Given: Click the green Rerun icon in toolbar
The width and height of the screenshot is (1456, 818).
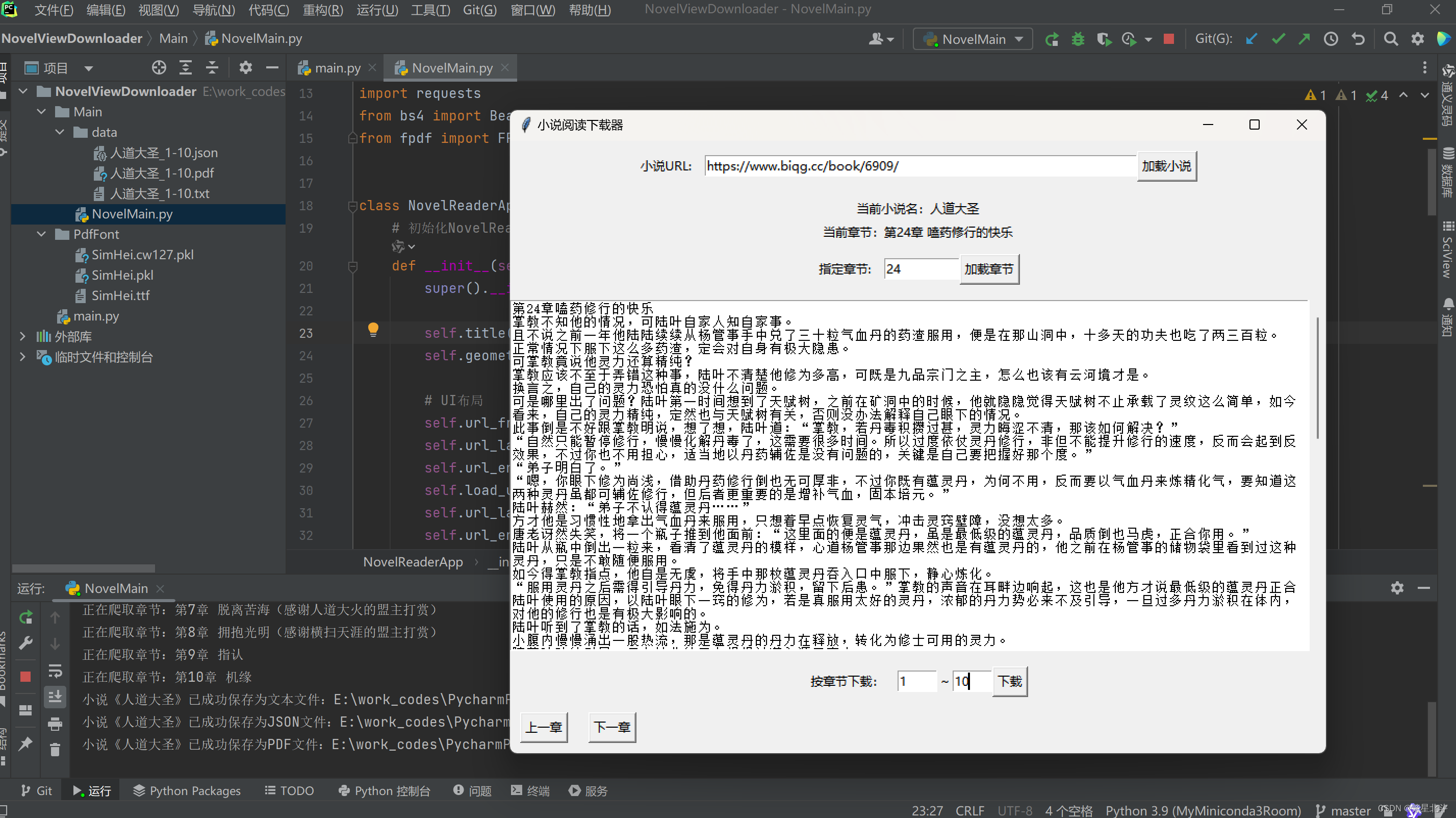Looking at the screenshot, I should 1051,39.
